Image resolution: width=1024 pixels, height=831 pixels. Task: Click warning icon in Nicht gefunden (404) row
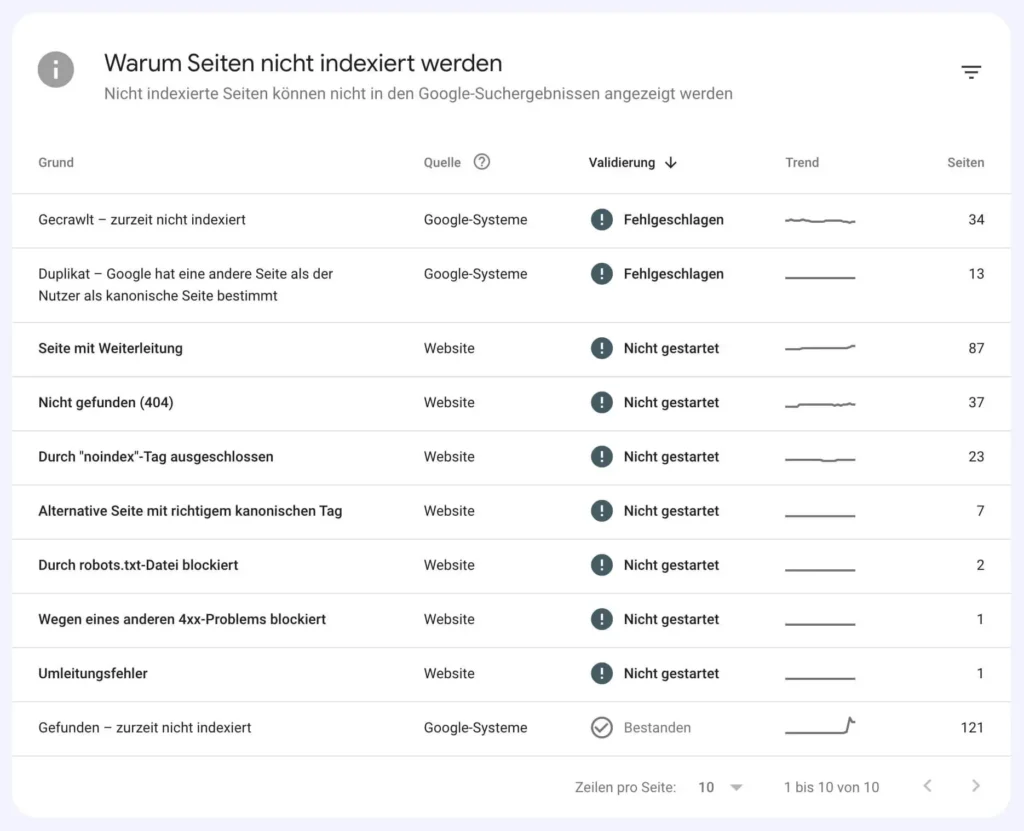coord(601,402)
